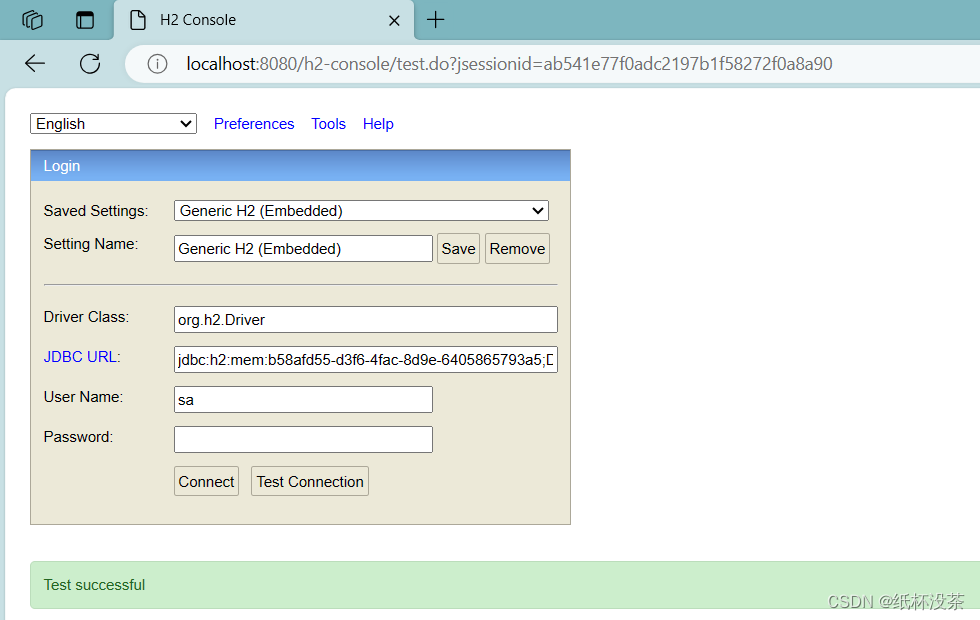This screenshot has height=620, width=980.
Task: Click the page icon on the H2 Console tab
Action: tap(140, 20)
